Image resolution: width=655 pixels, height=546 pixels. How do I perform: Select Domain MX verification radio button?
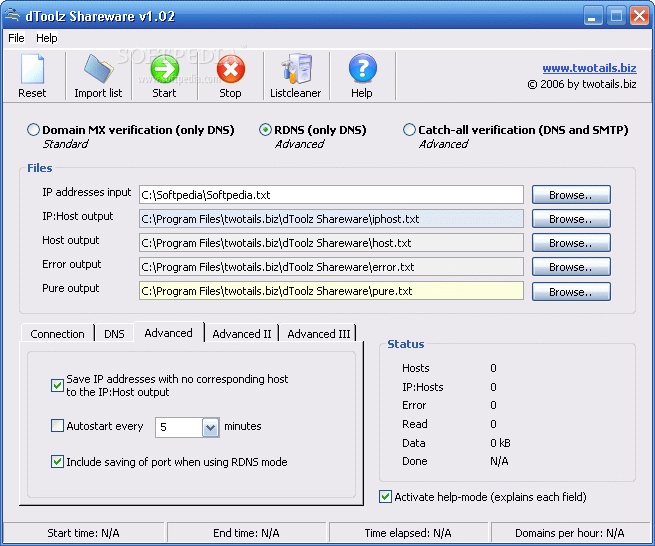(x=33, y=130)
